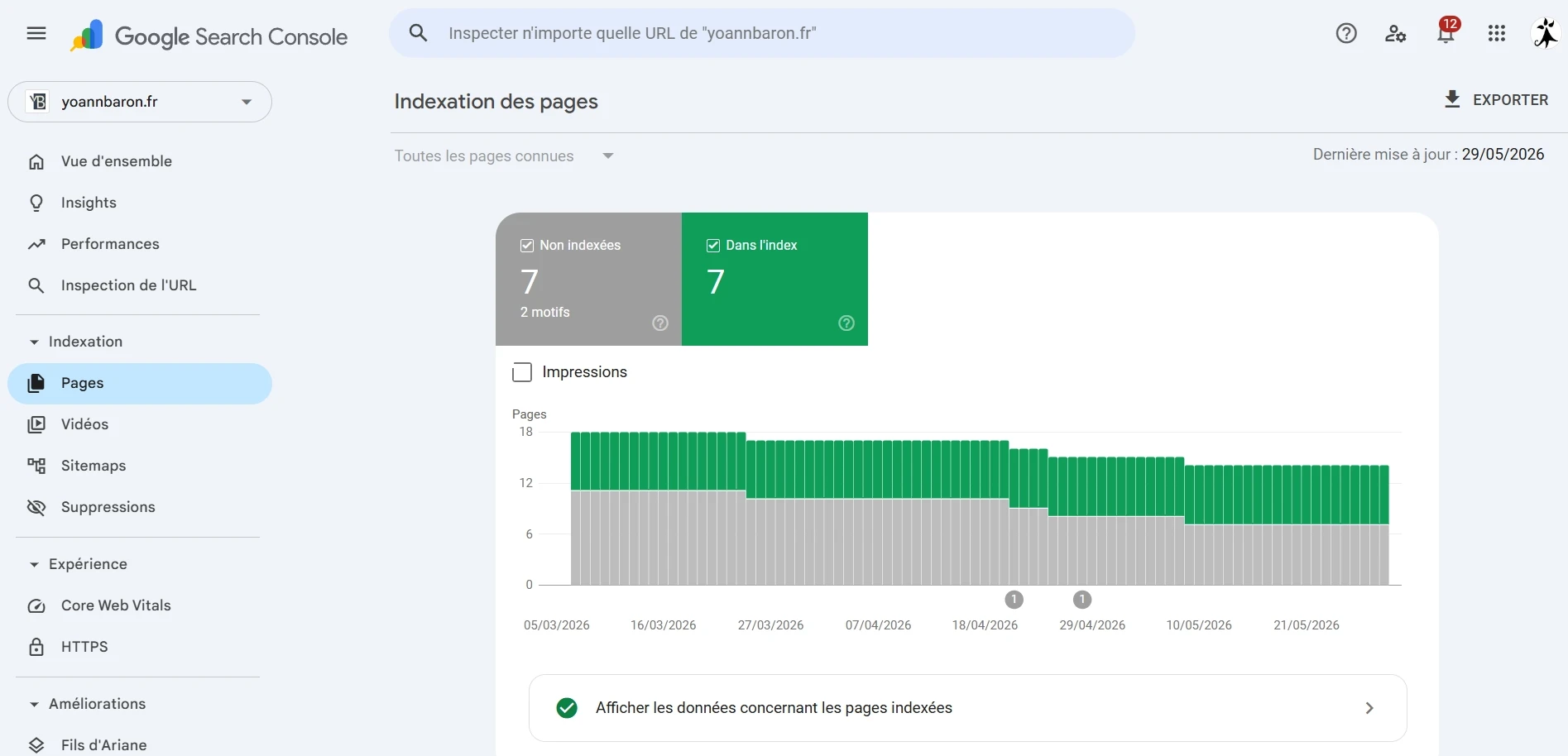The width and height of the screenshot is (1568, 756).
Task: Click the URL inspection search field
Action: pos(762,33)
